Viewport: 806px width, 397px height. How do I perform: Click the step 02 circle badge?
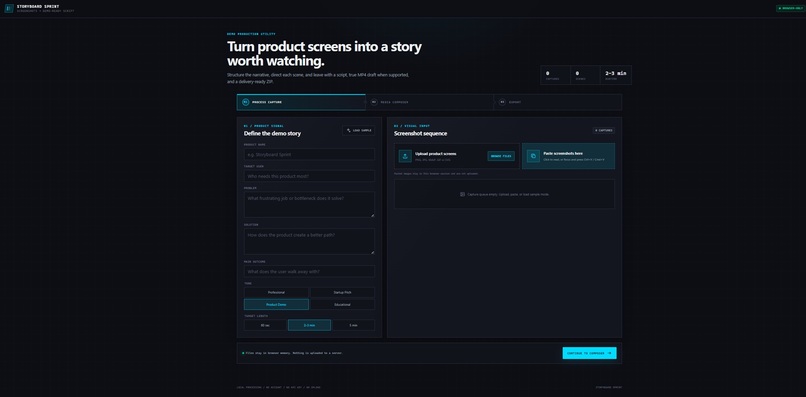tap(374, 102)
